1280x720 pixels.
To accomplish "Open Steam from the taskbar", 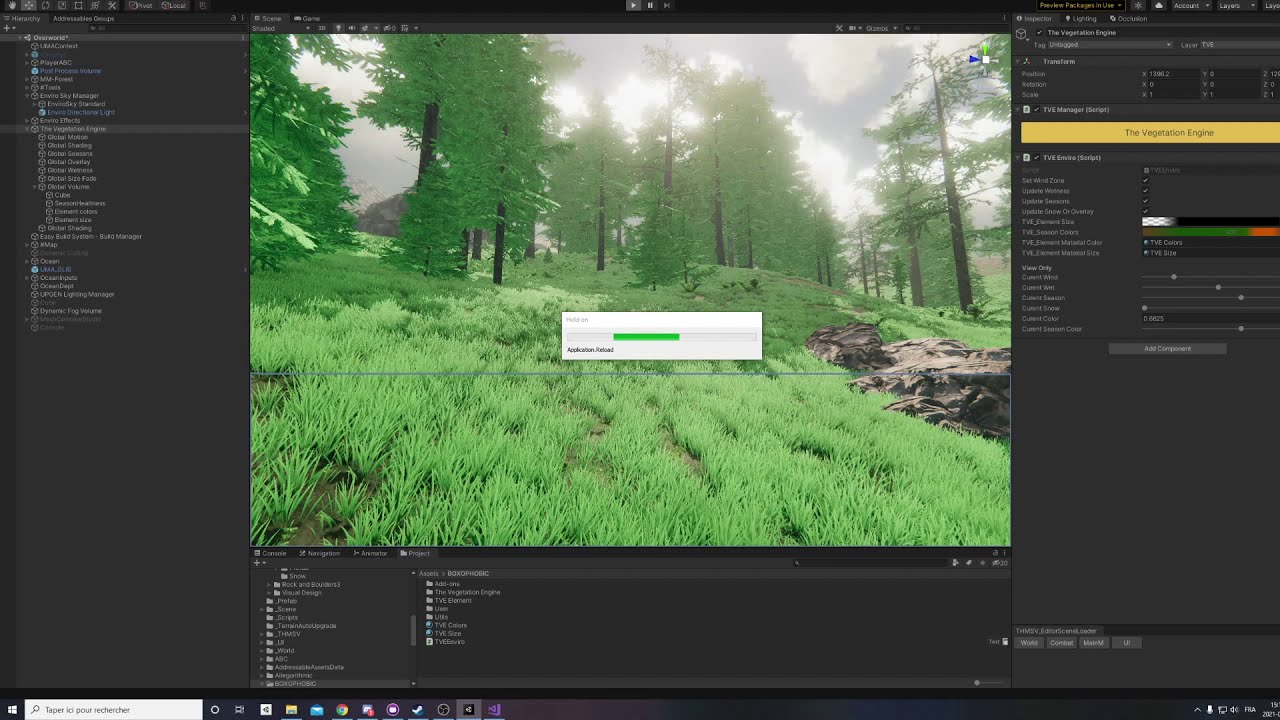I will [418, 709].
